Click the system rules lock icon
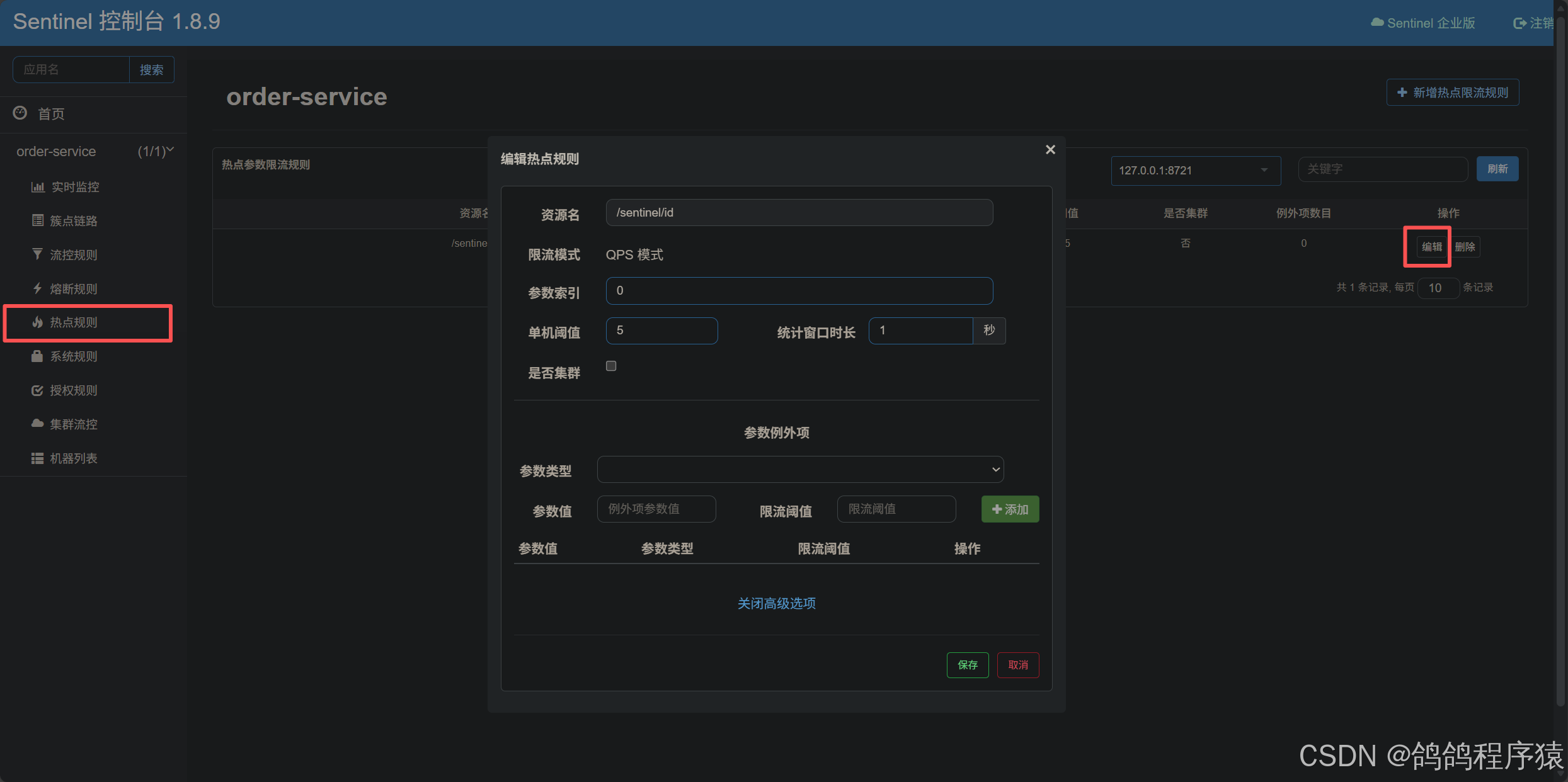The height and width of the screenshot is (782, 1568). pos(37,356)
